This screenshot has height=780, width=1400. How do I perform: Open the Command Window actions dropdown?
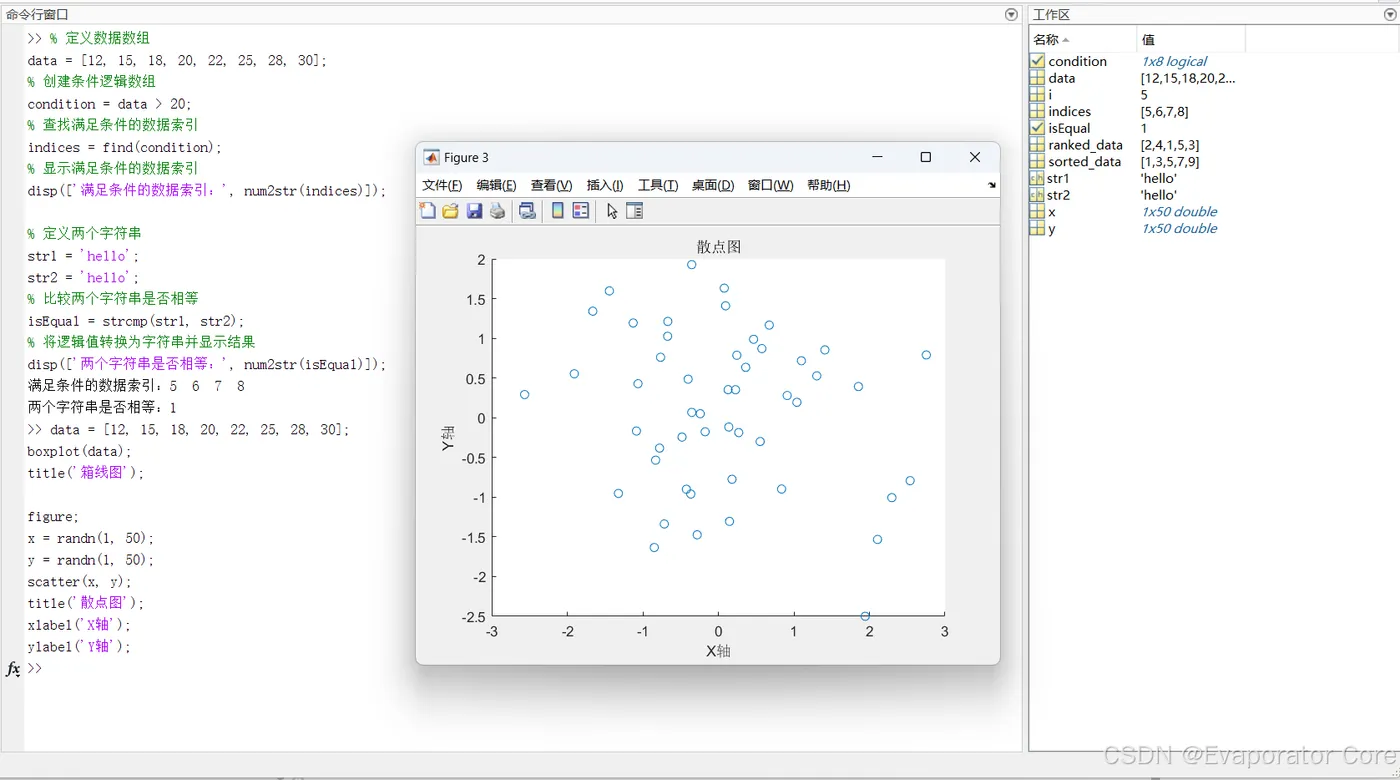click(x=1011, y=15)
